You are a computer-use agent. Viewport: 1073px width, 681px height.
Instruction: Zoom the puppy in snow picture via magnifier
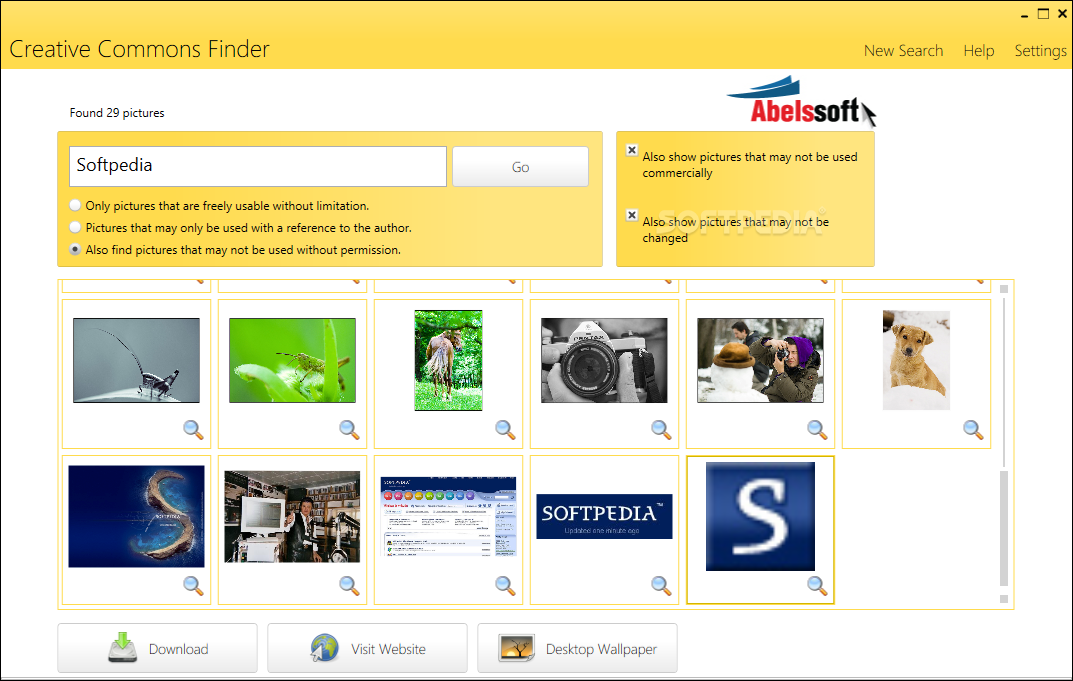pos(974,430)
